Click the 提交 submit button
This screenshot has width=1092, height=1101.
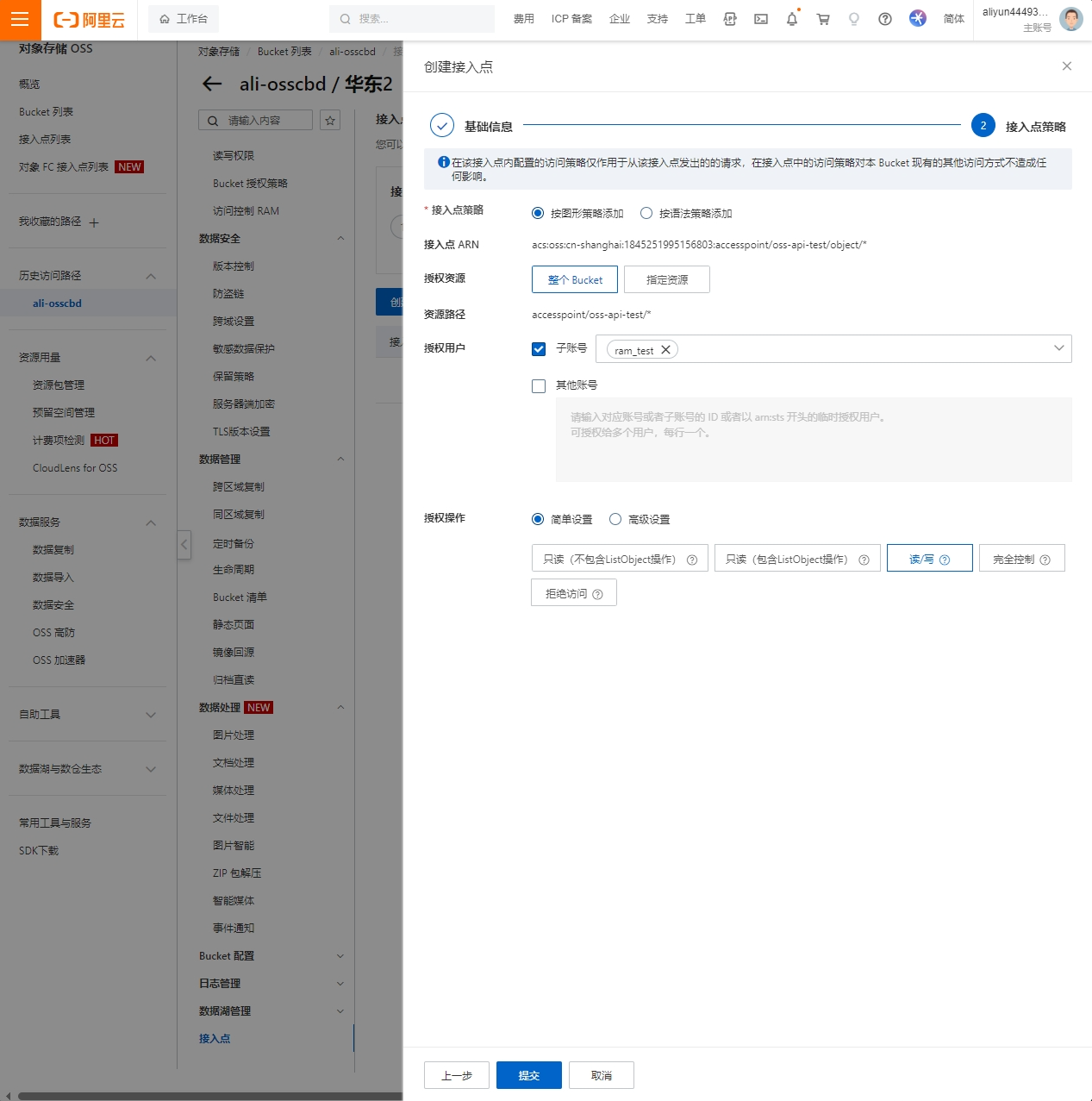[x=528, y=1075]
